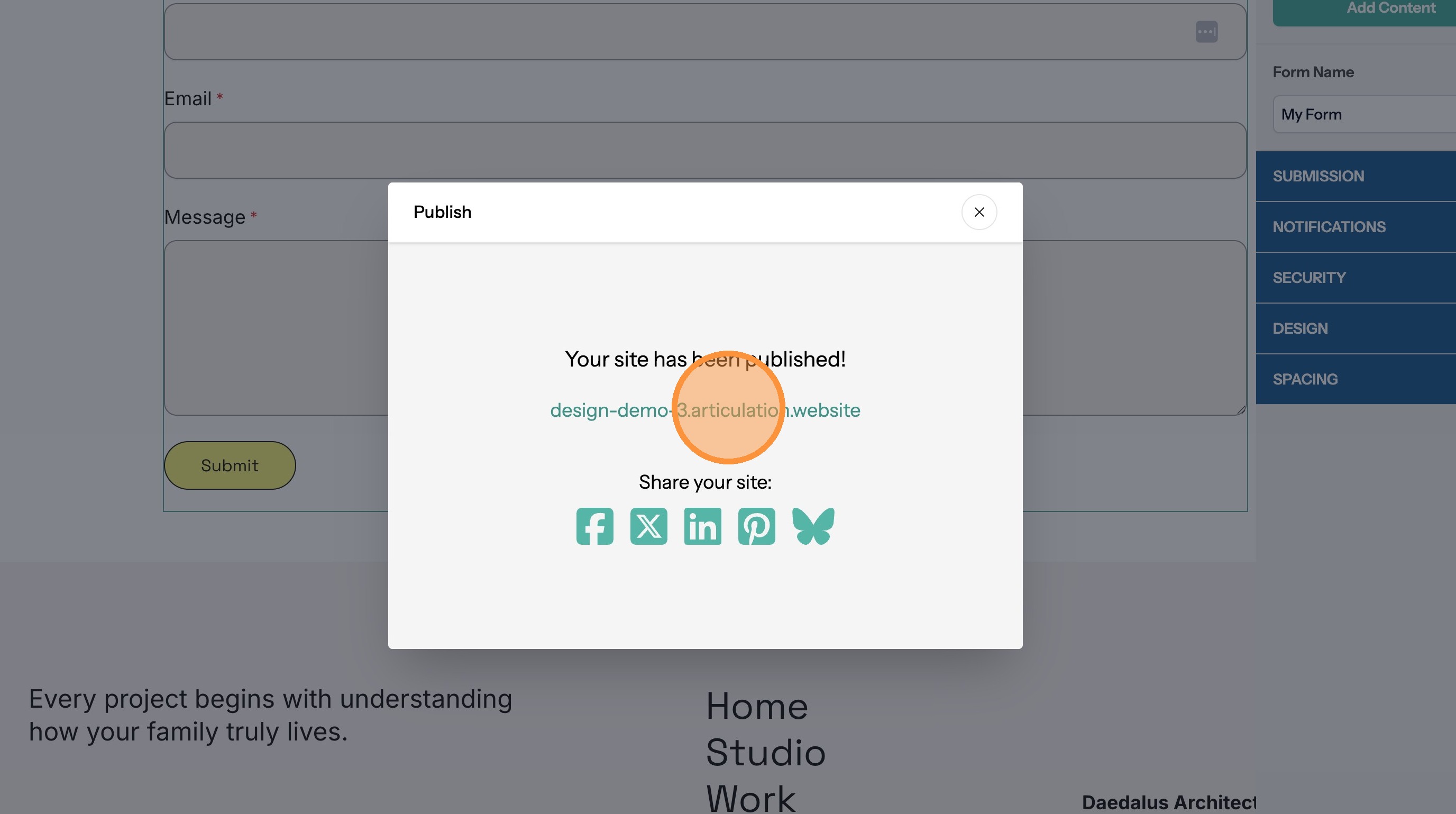Click the password manager icon in top field
Viewport: 1456px width, 814px height.
[1206, 32]
